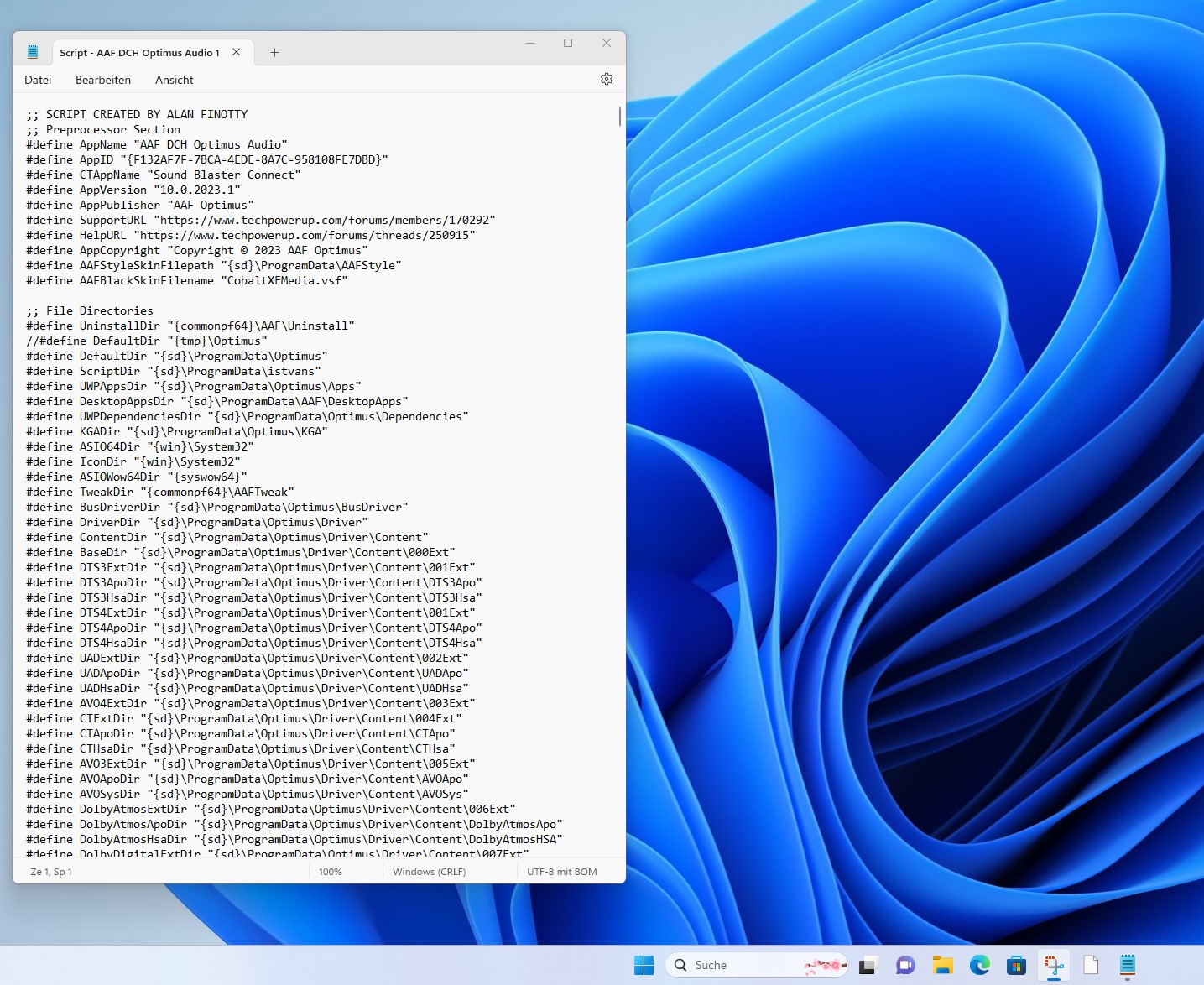The height and width of the screenshot is (985, 1204).
Task: Open Task View from the taskbar
Action: pos(868,965)
